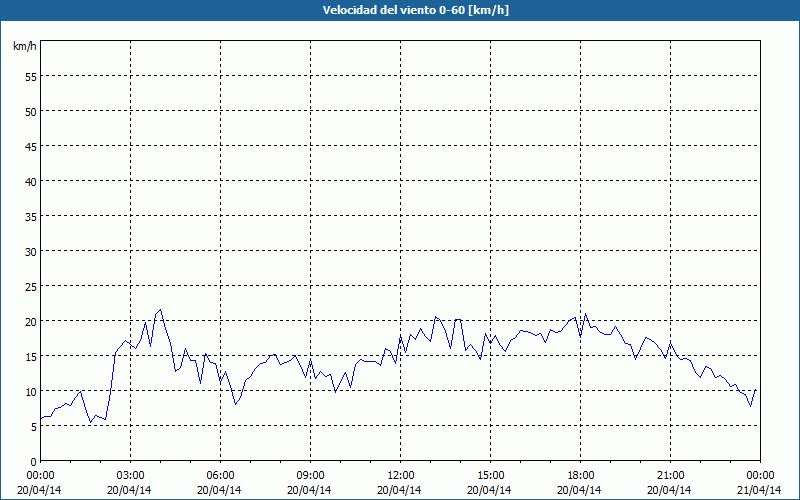Viewport: 800px width, 500px height.
Task: Select the 06:00 time label
Action: pos(220,475)
